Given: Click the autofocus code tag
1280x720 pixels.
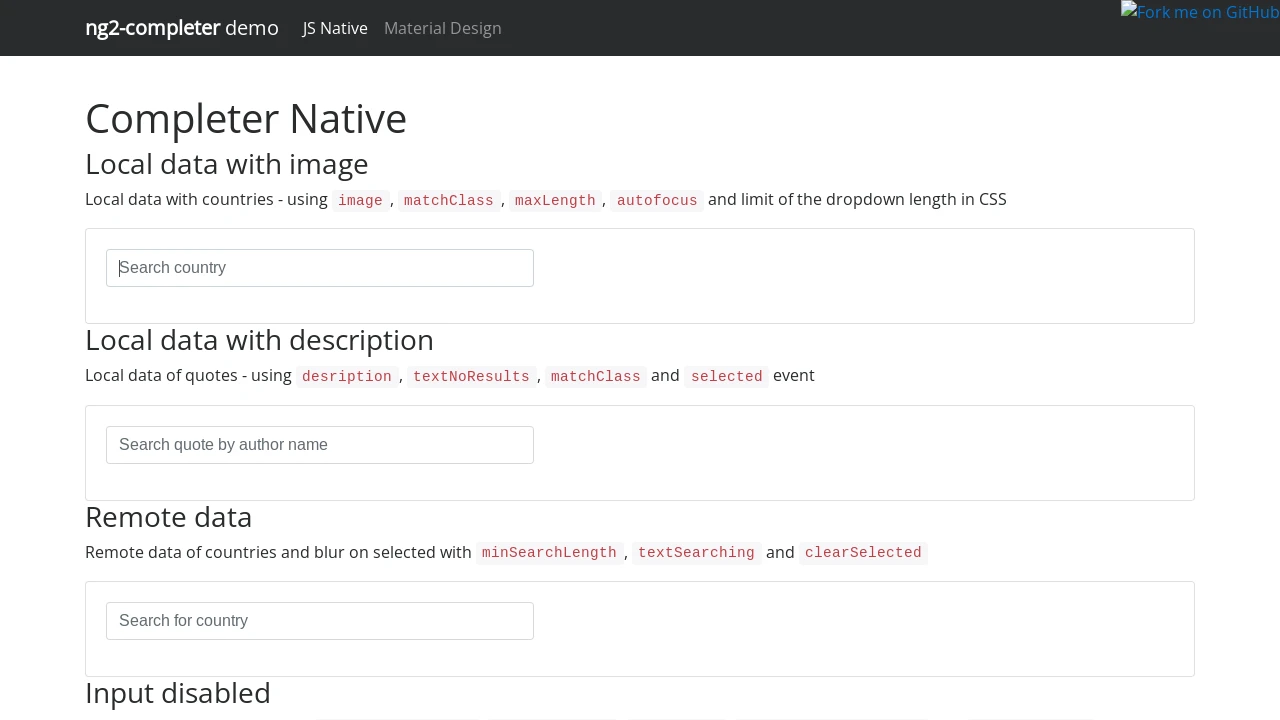Looking at the screenshot, I should pos(657,201).
